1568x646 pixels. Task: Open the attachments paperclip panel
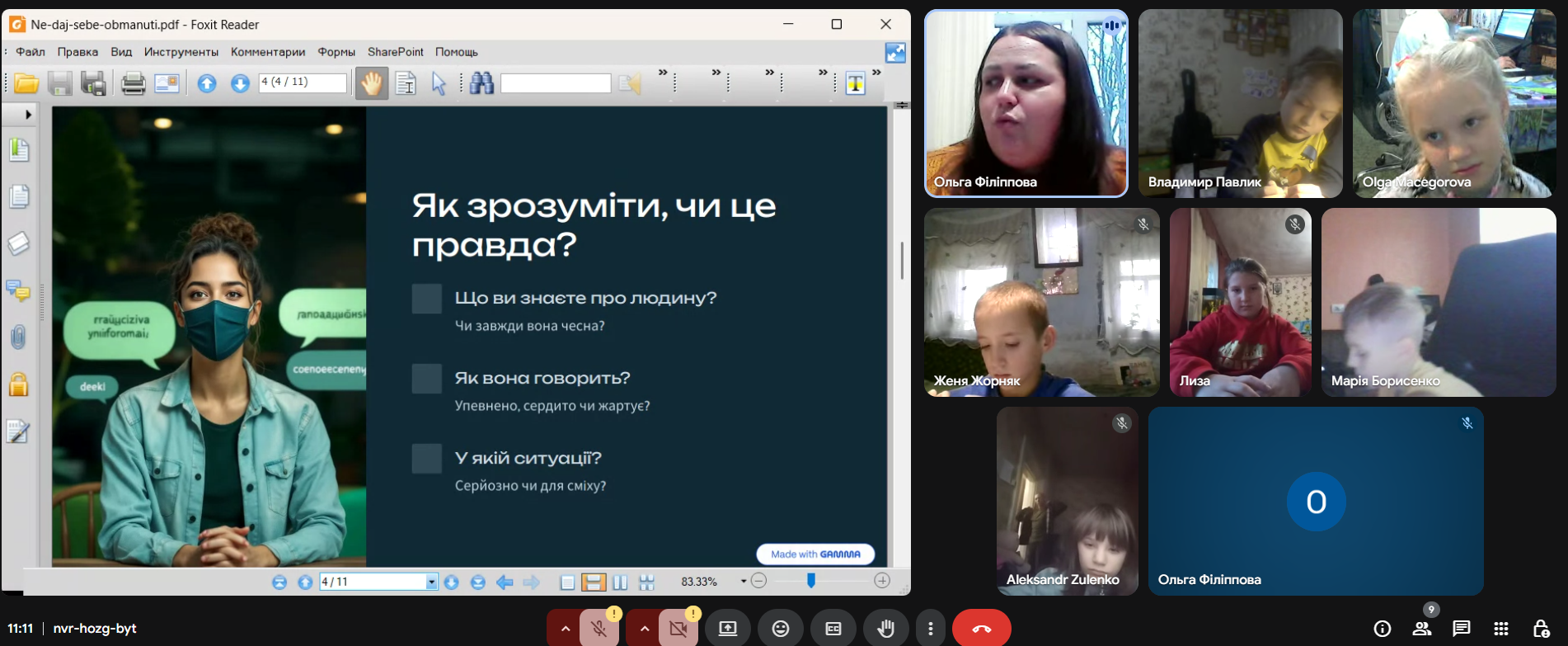click(18, 337)
